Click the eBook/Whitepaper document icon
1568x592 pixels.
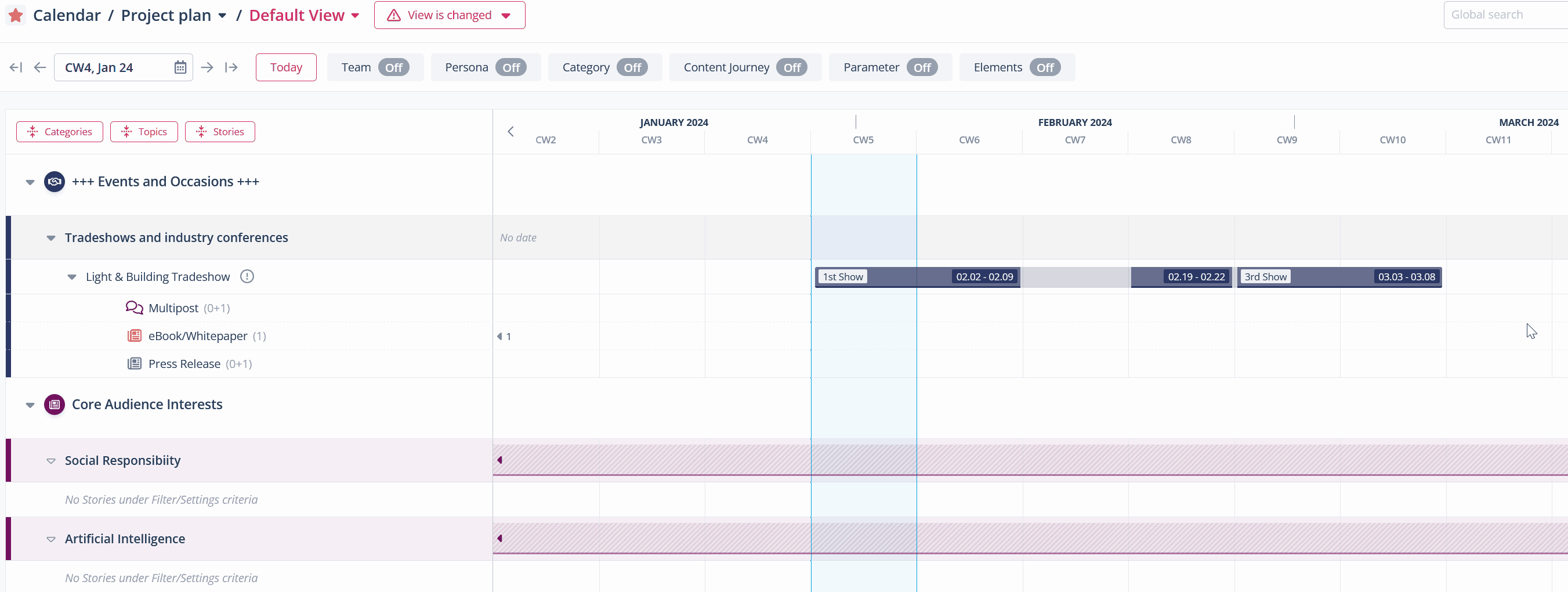135,335
